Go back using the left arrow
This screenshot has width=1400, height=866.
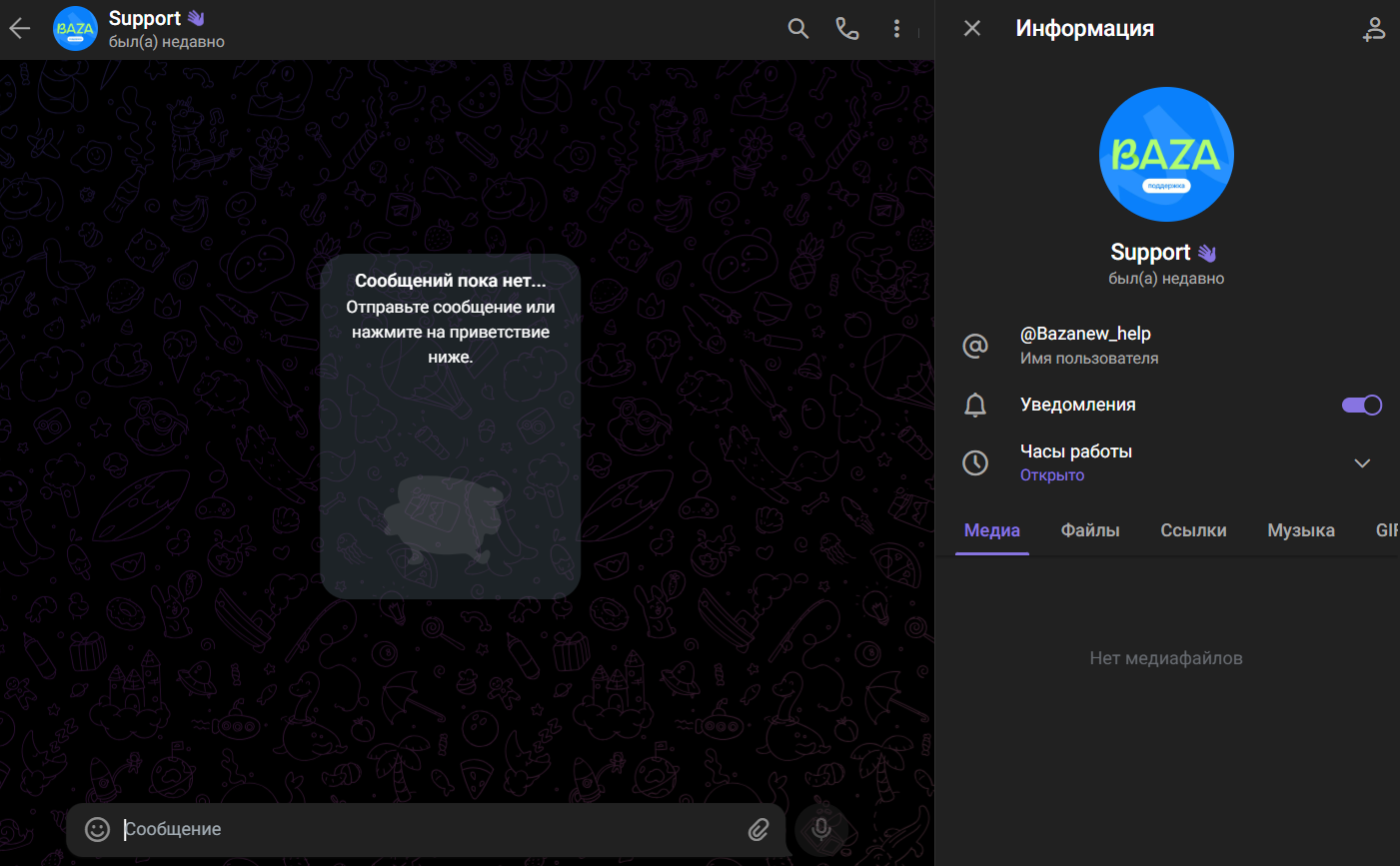click(20, 29)
